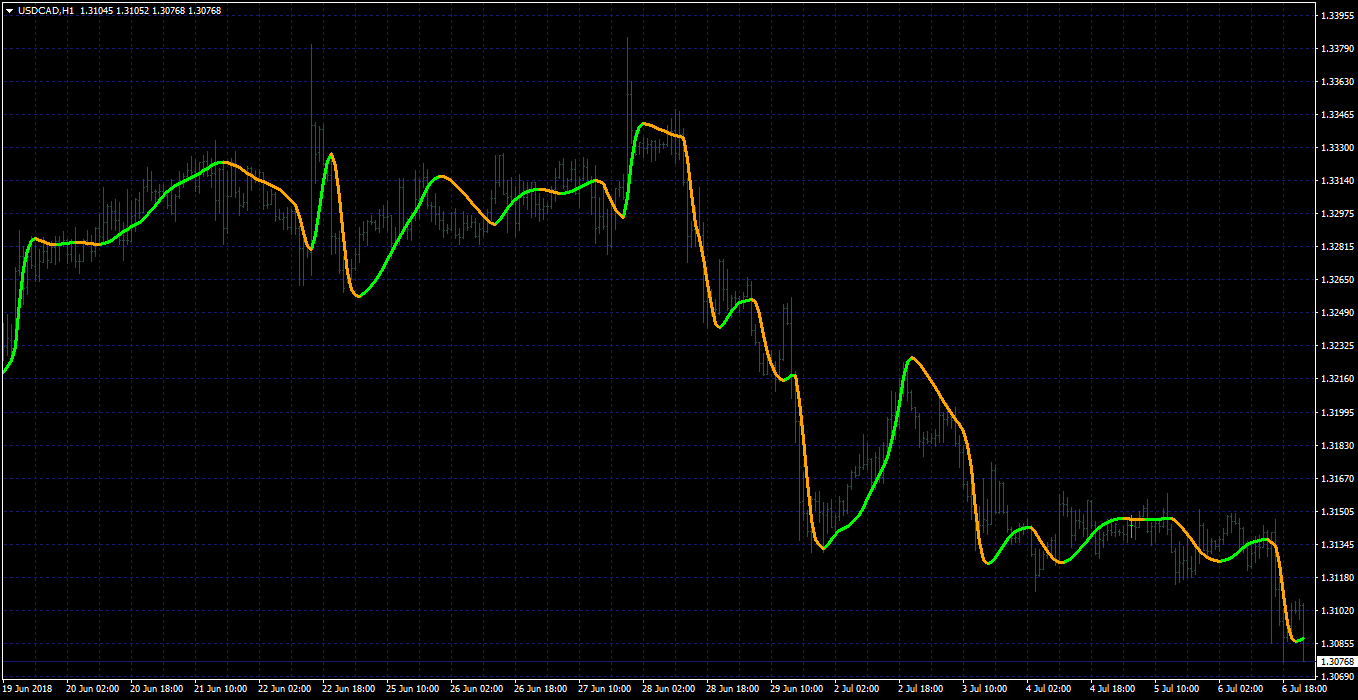
Task: Click the 19 Jun 2018 time label
Action: 27,689
